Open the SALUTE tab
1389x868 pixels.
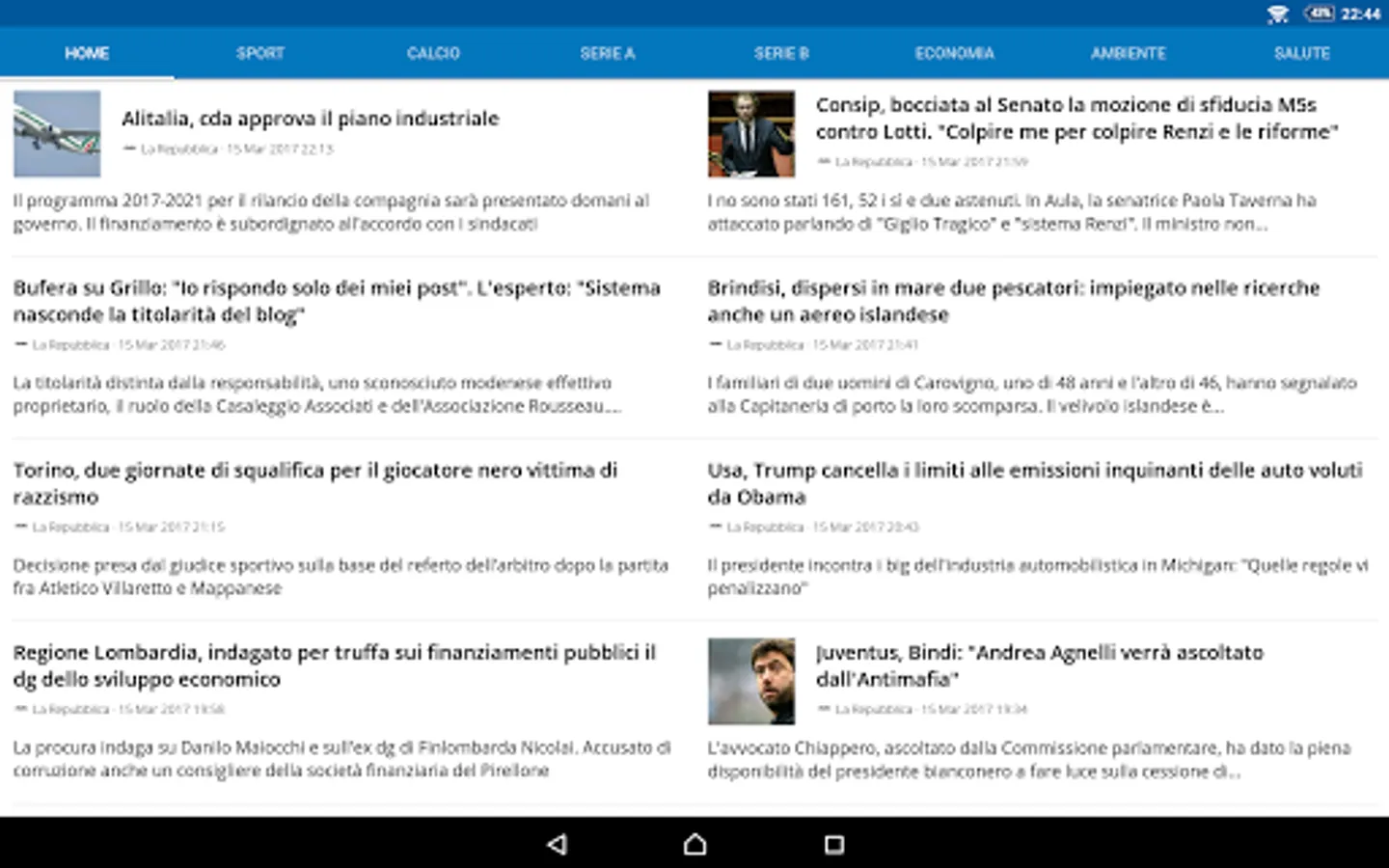[1302, 53]
